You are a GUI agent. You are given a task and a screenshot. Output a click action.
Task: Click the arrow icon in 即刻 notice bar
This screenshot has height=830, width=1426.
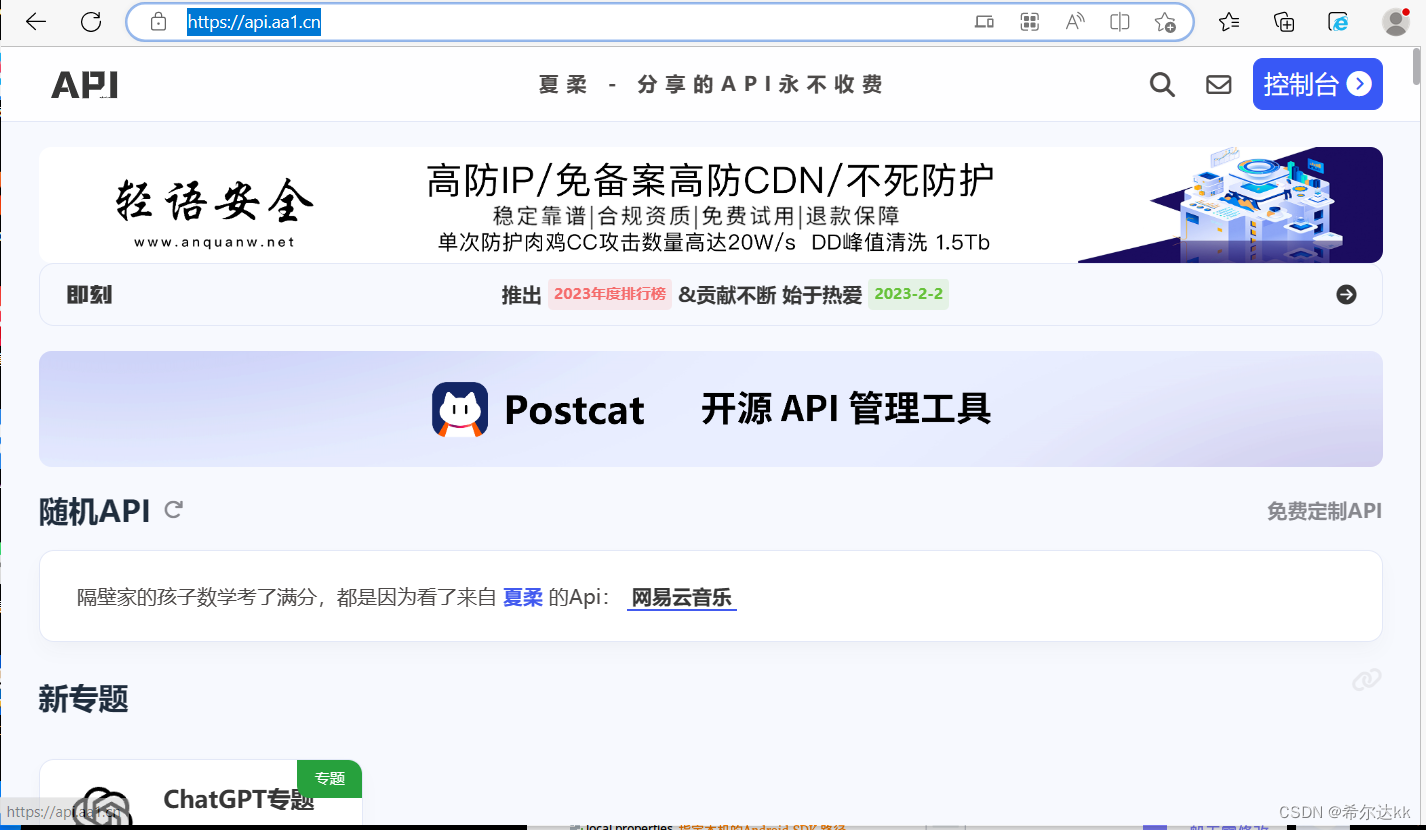[1346, 294]
